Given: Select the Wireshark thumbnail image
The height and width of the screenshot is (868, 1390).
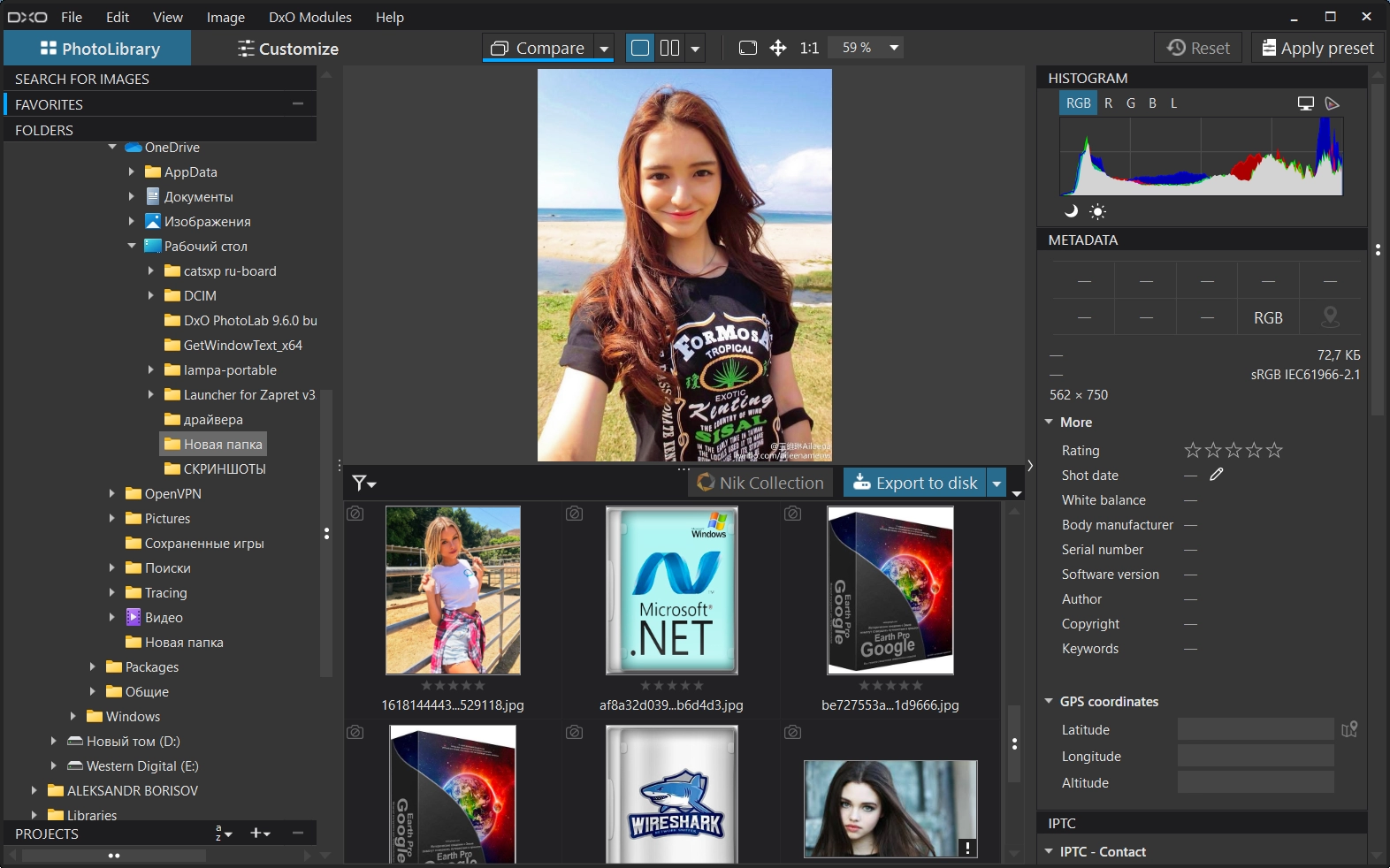Looking at the screenshot, I should (x=671, y=795).
